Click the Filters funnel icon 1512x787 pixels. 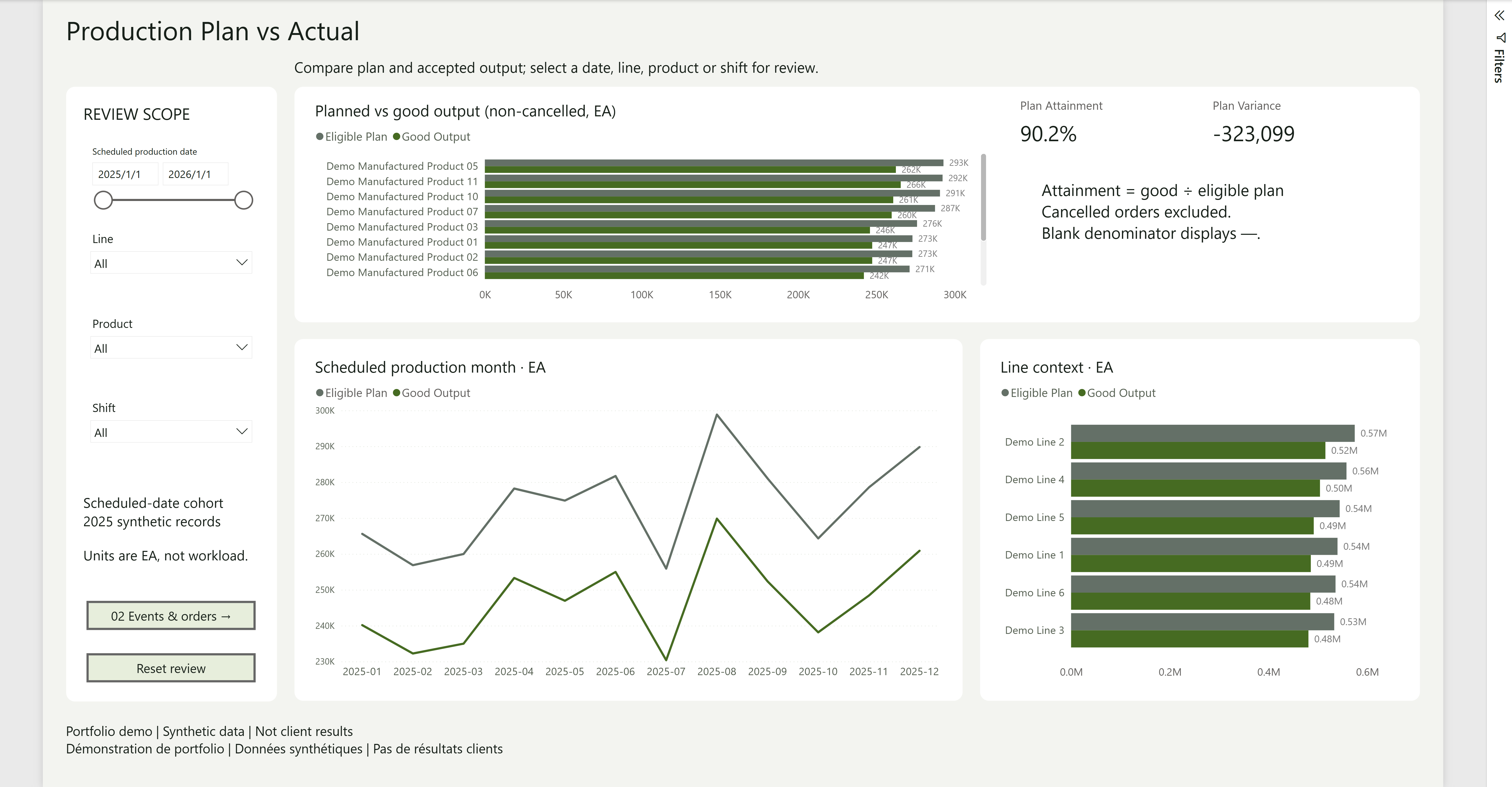point(1500,38)
